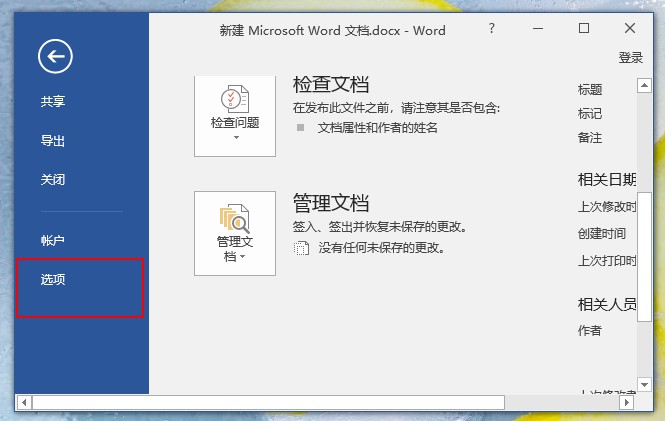
Task: Open the 帐户 page
Action: click(53, 240)
